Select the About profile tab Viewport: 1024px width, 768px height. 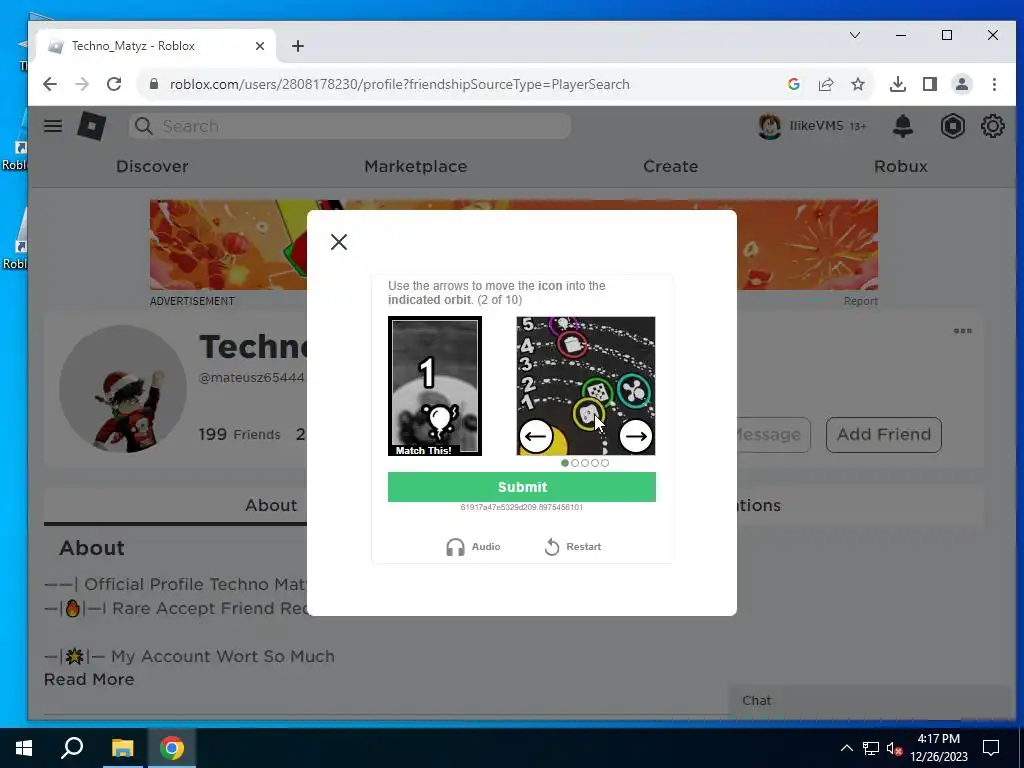point(271,505)
